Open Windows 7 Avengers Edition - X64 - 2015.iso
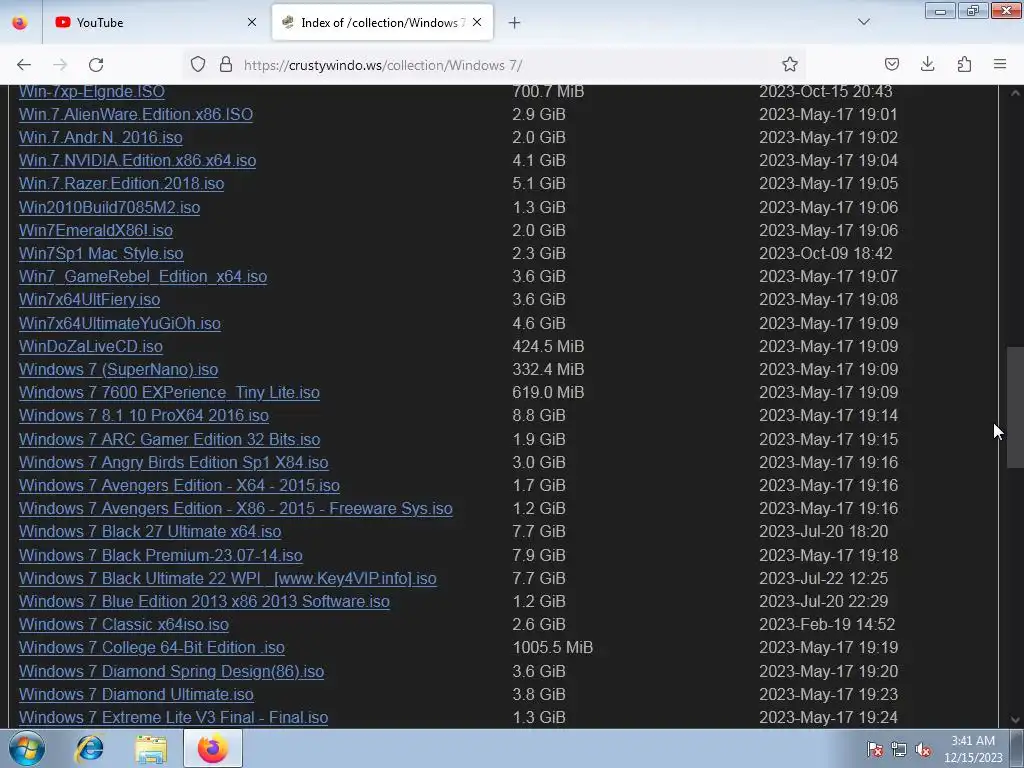The width and height of the screenshot is (1024, 768). [179, 486]
